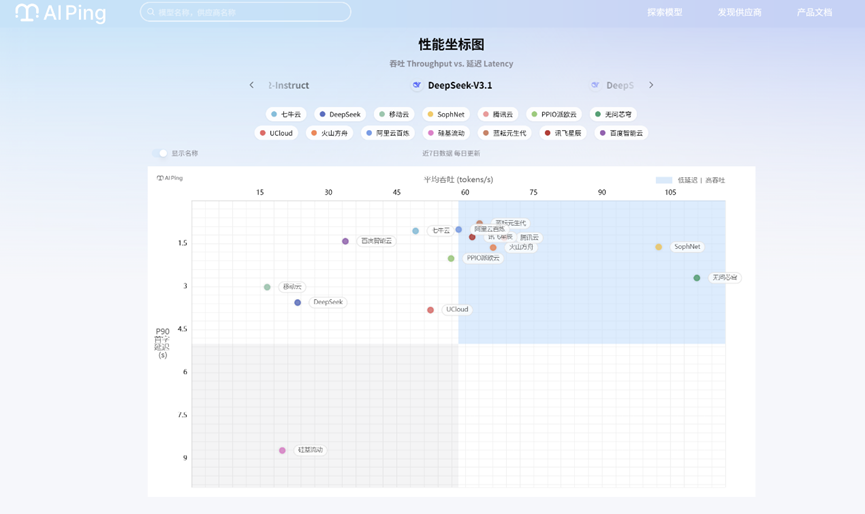Go to previous model with left chevron
Screen dimensions: 865x514
pyautogui.click(x=252, y=85)
